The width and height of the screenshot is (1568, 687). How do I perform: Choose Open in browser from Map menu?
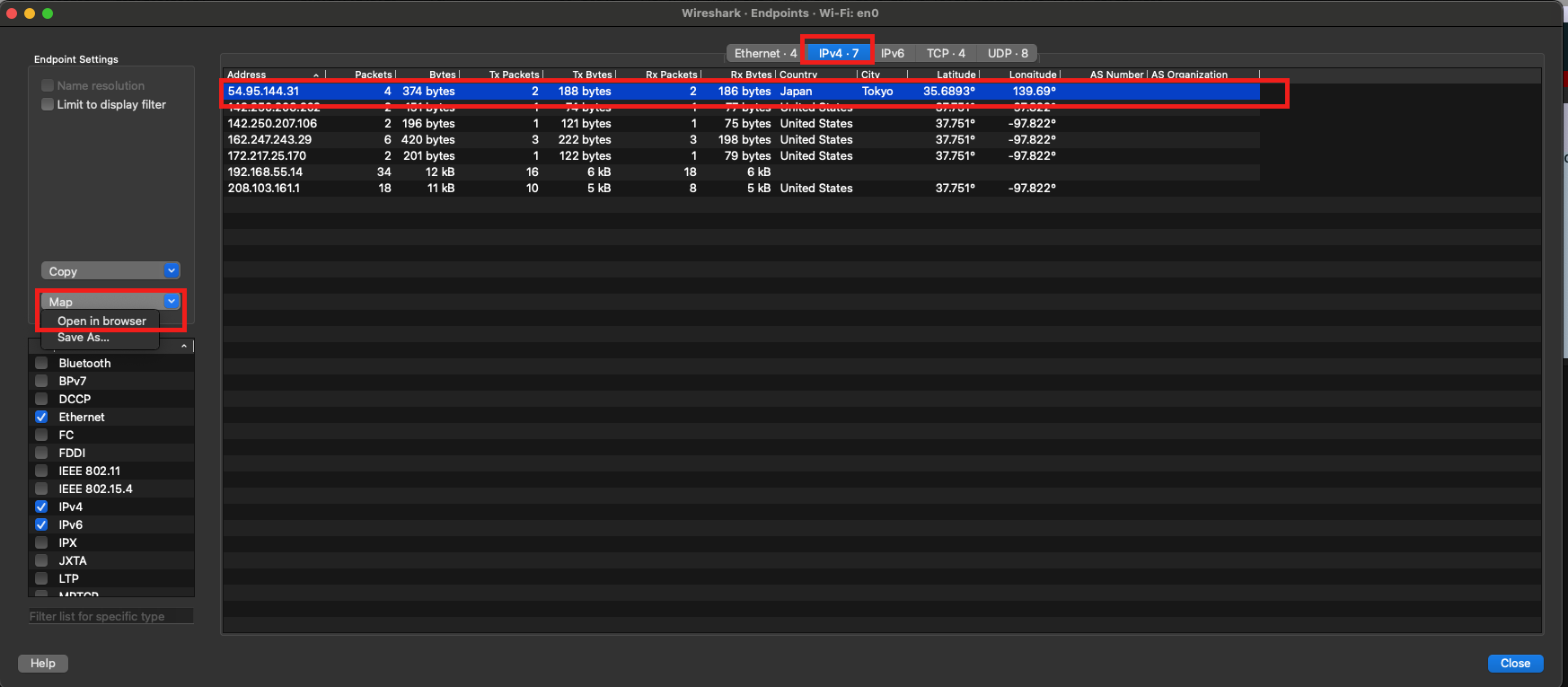click(101, 321)
